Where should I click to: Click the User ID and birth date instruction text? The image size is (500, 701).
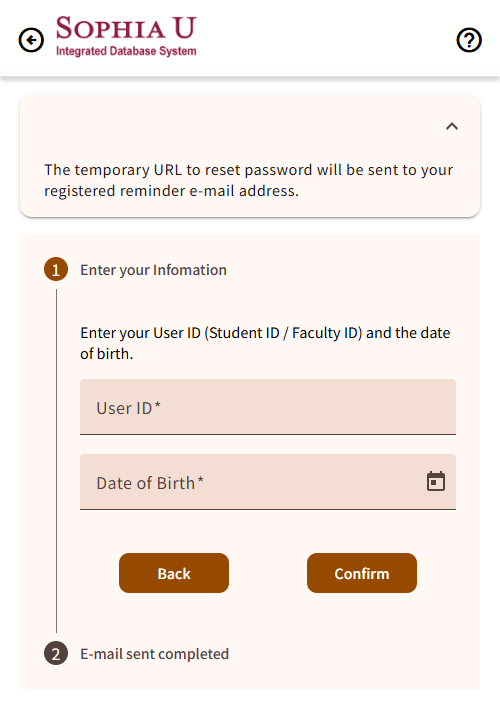click(265, 343)
